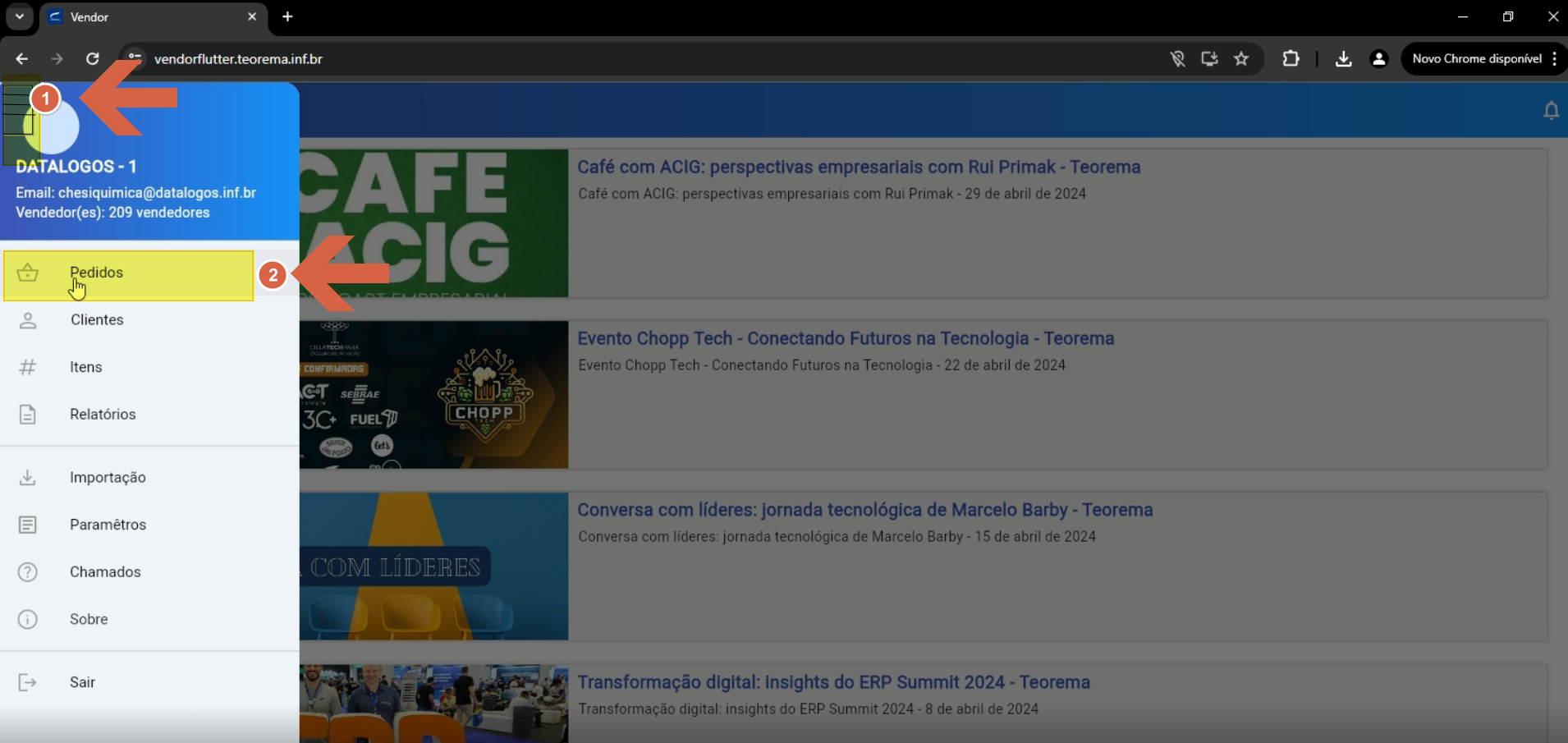Screen dimensions: 1568x743
Task: Open the tab search dropdown arrow
Action: (20, 16)
